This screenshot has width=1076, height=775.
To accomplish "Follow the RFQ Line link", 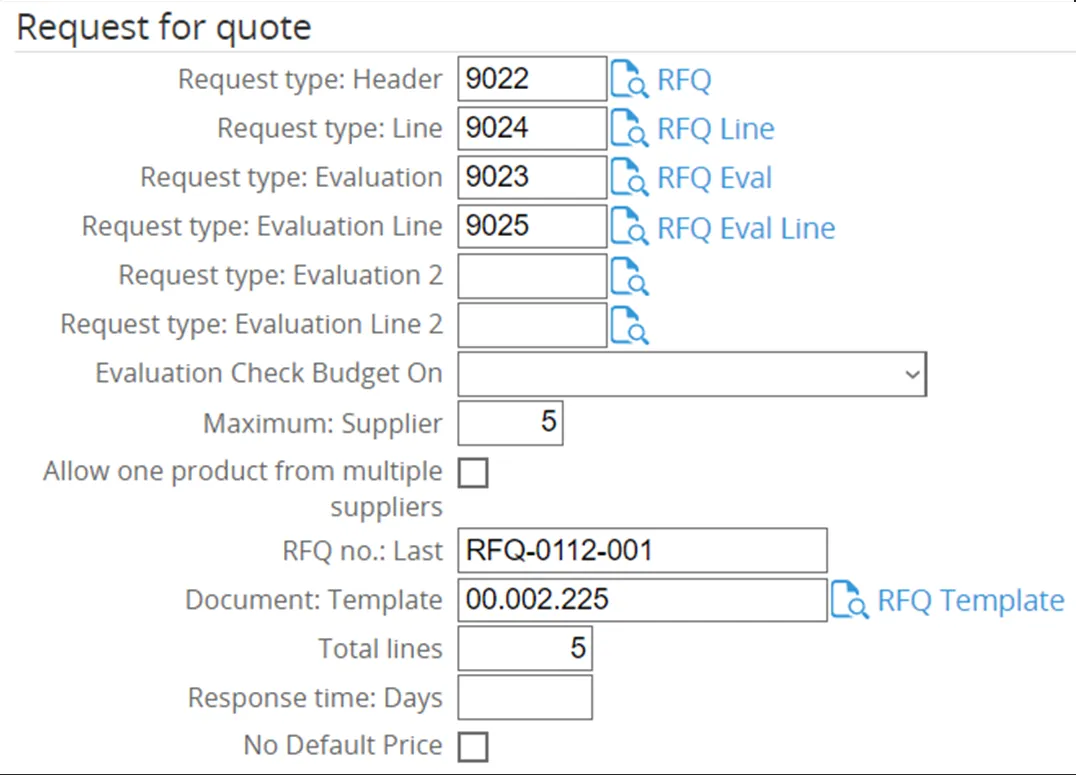I will [x=715, y=129].
